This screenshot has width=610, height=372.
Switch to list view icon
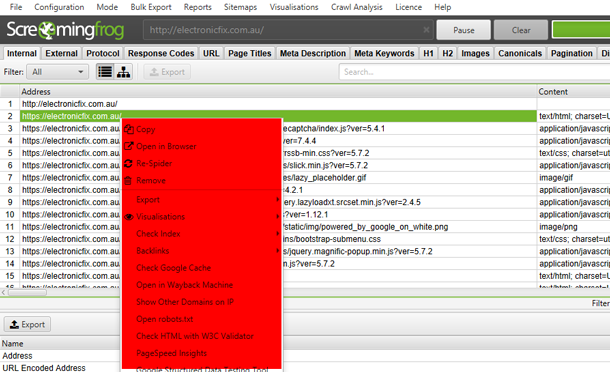coord(105,72)
